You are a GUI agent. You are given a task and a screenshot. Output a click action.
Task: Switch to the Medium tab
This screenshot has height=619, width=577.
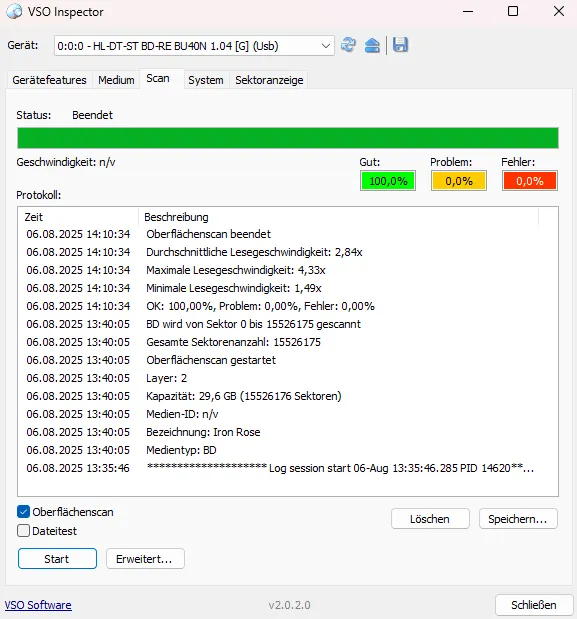116,80
